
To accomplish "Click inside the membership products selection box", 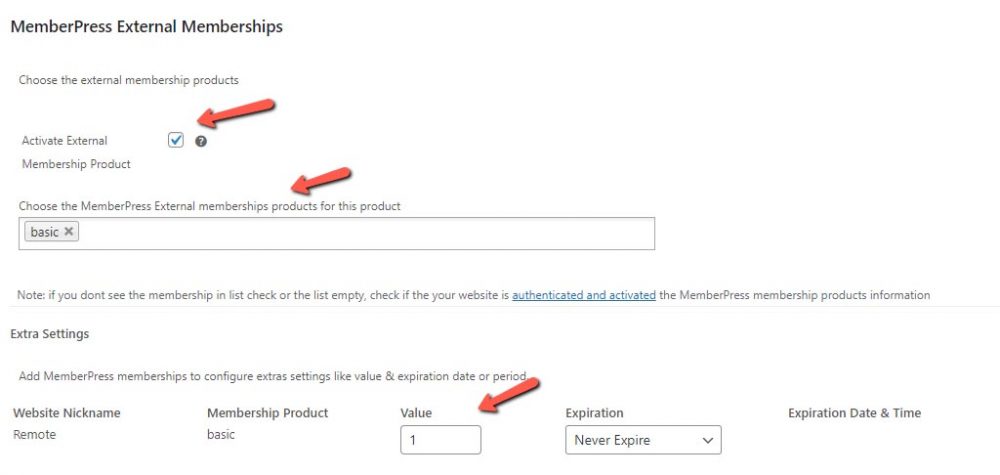I will click(360, 233).
